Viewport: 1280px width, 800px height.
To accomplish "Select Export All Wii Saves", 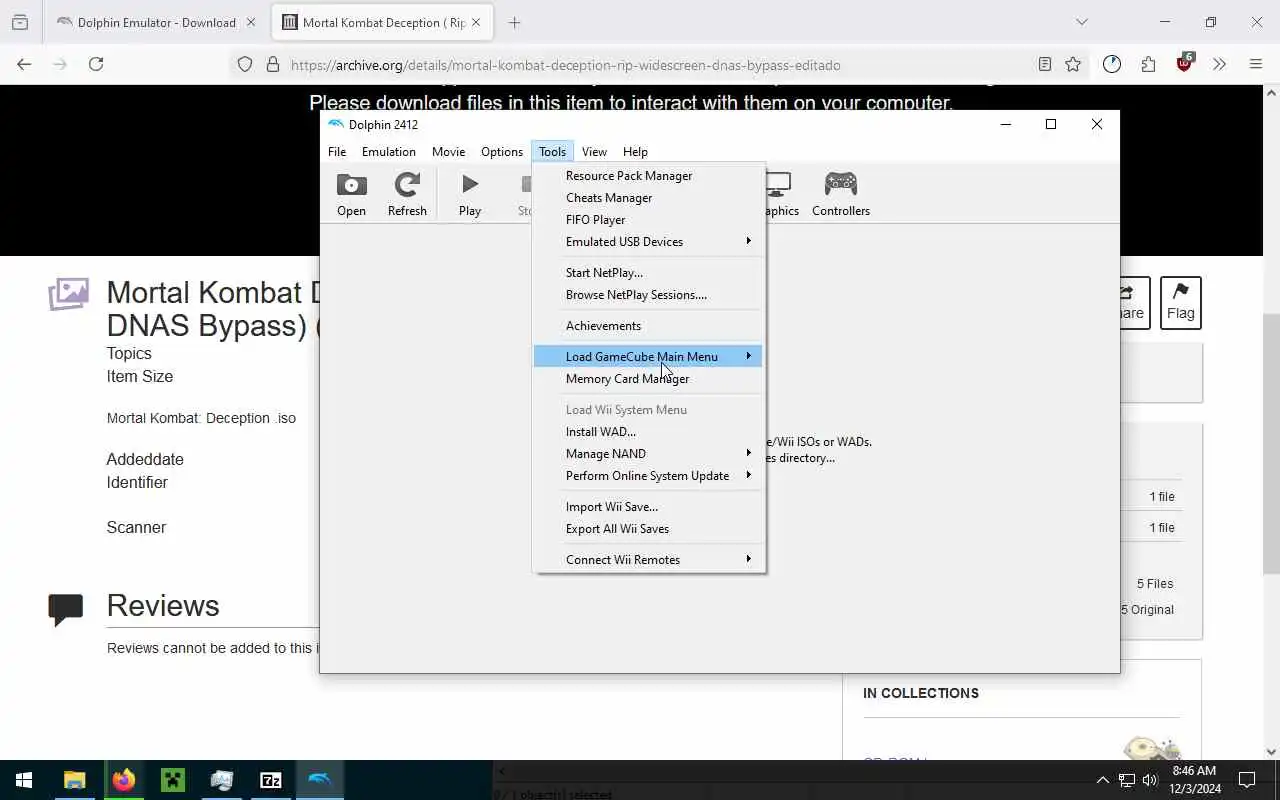I will [x=648, y=529].
